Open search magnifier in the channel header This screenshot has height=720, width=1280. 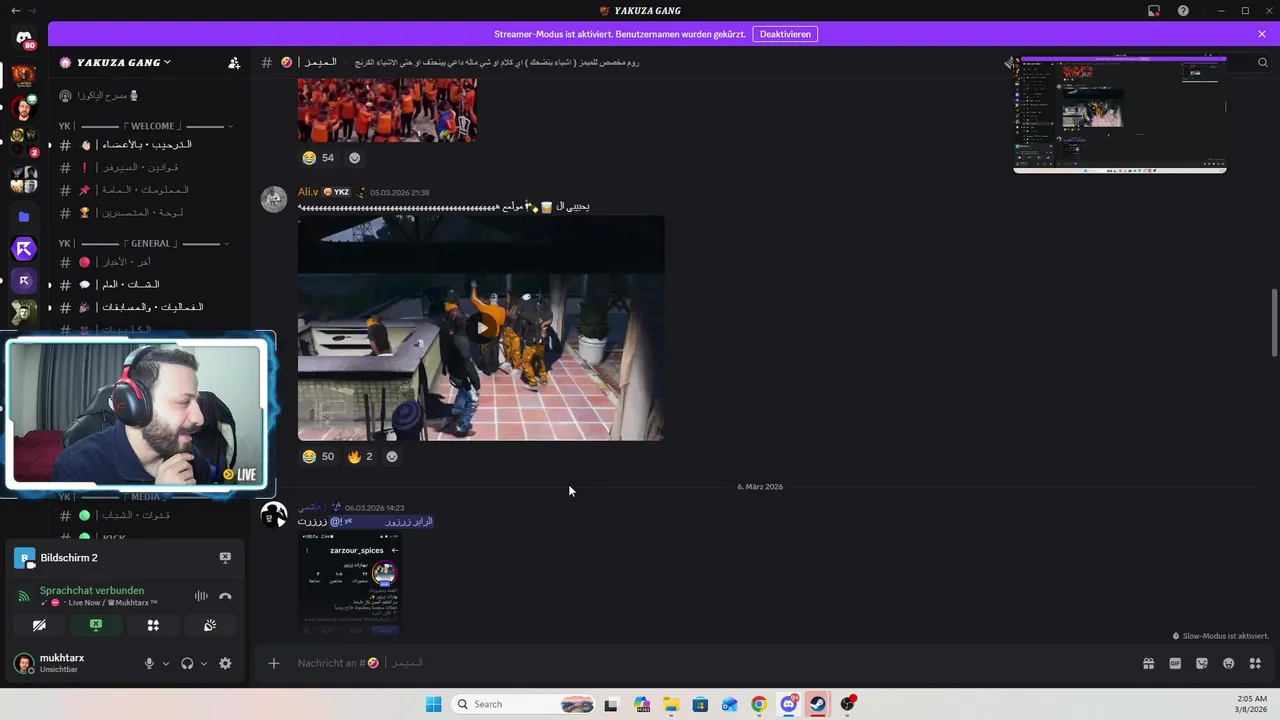[x=1263, y=62]
